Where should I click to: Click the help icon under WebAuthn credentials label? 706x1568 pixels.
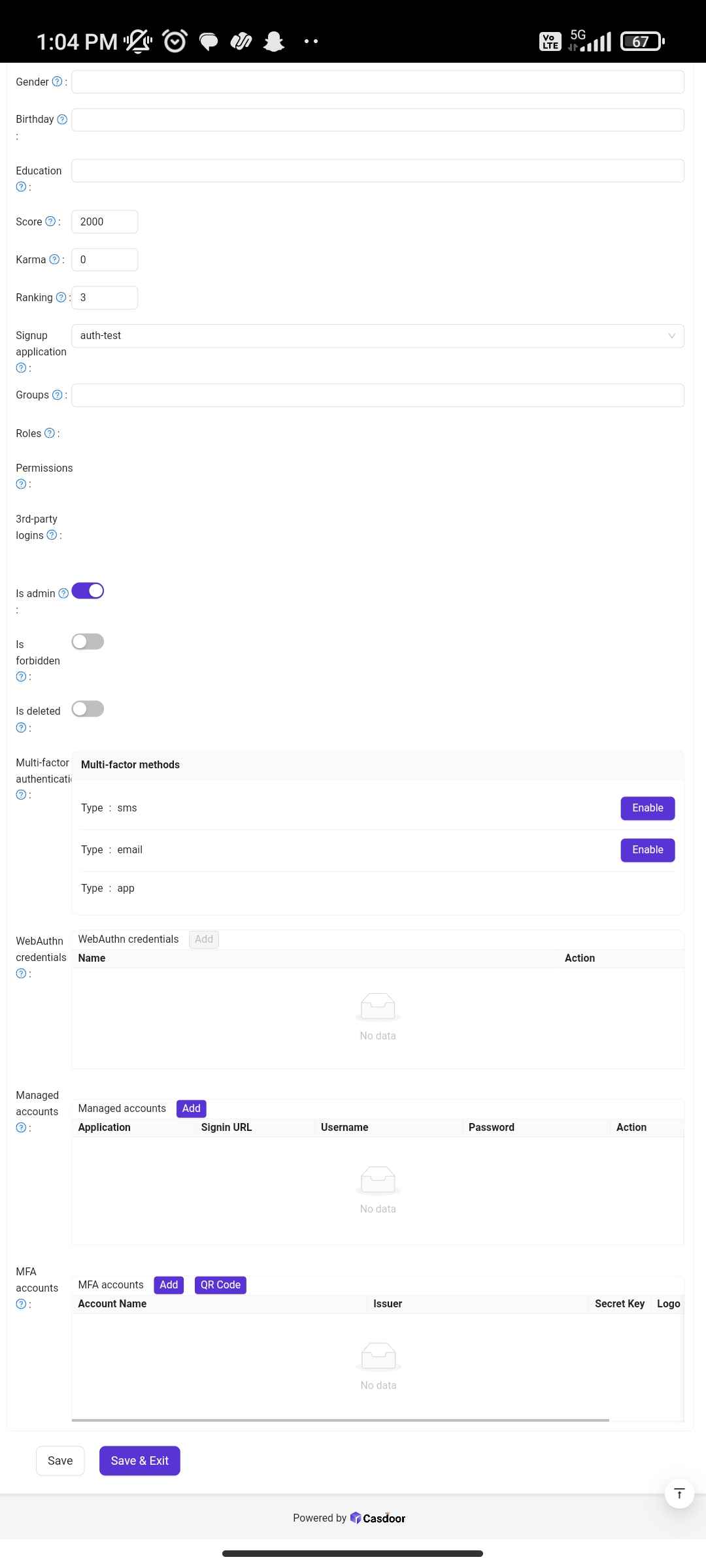[x=21, y=973]
